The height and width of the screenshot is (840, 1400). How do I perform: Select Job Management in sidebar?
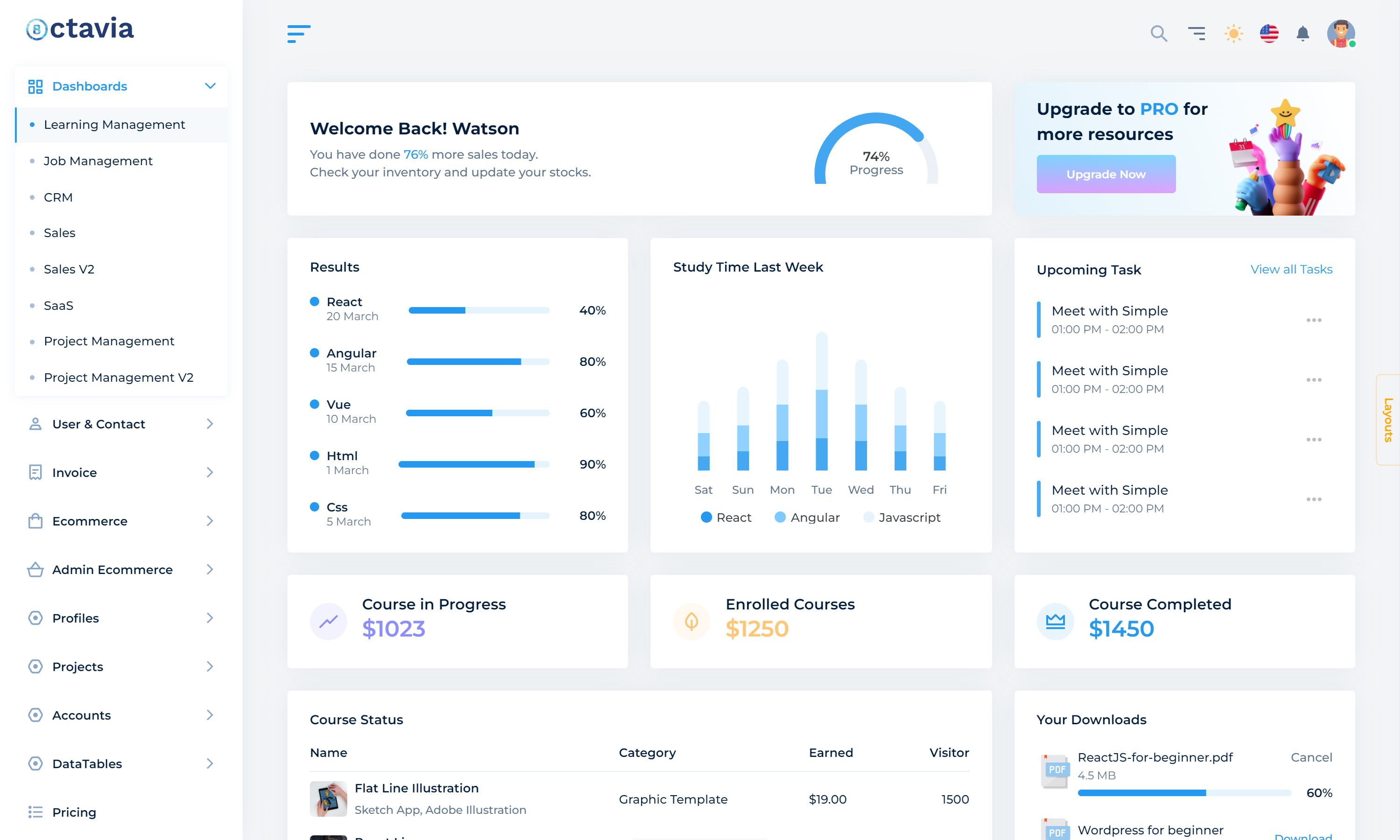pyautogui.click(x=98, y=161)
